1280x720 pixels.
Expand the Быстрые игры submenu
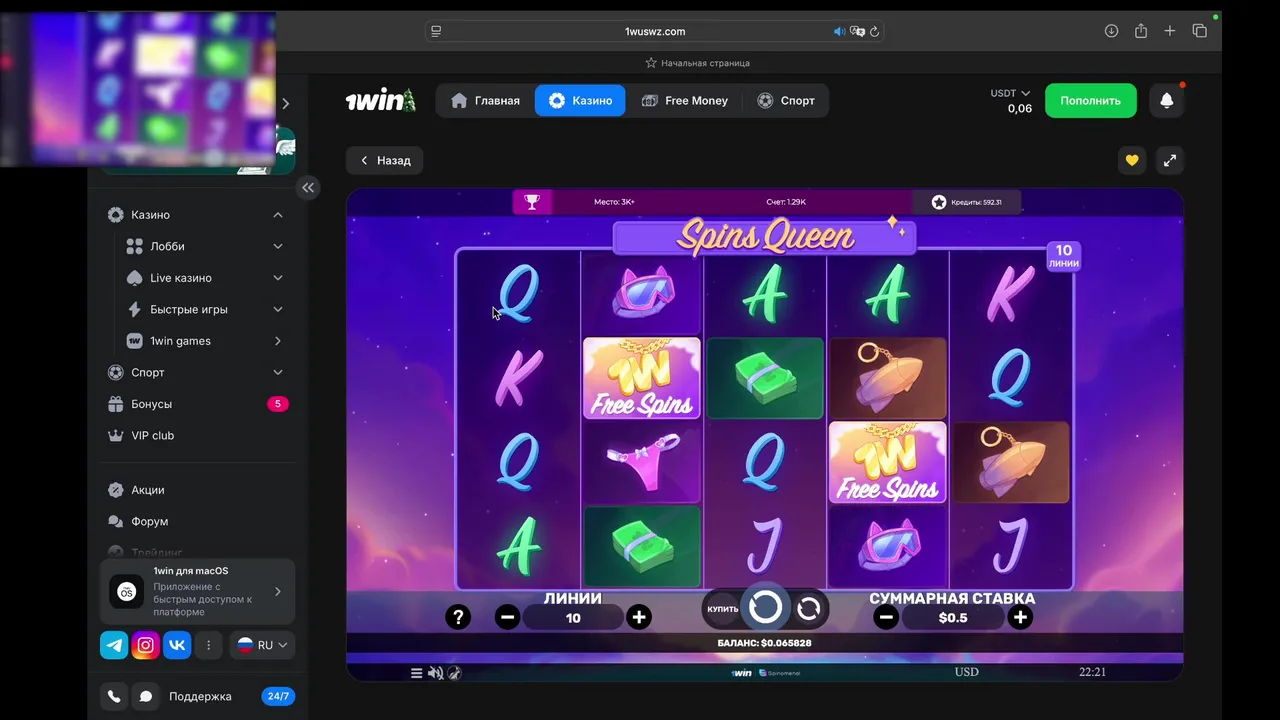(x=278, y=309)
